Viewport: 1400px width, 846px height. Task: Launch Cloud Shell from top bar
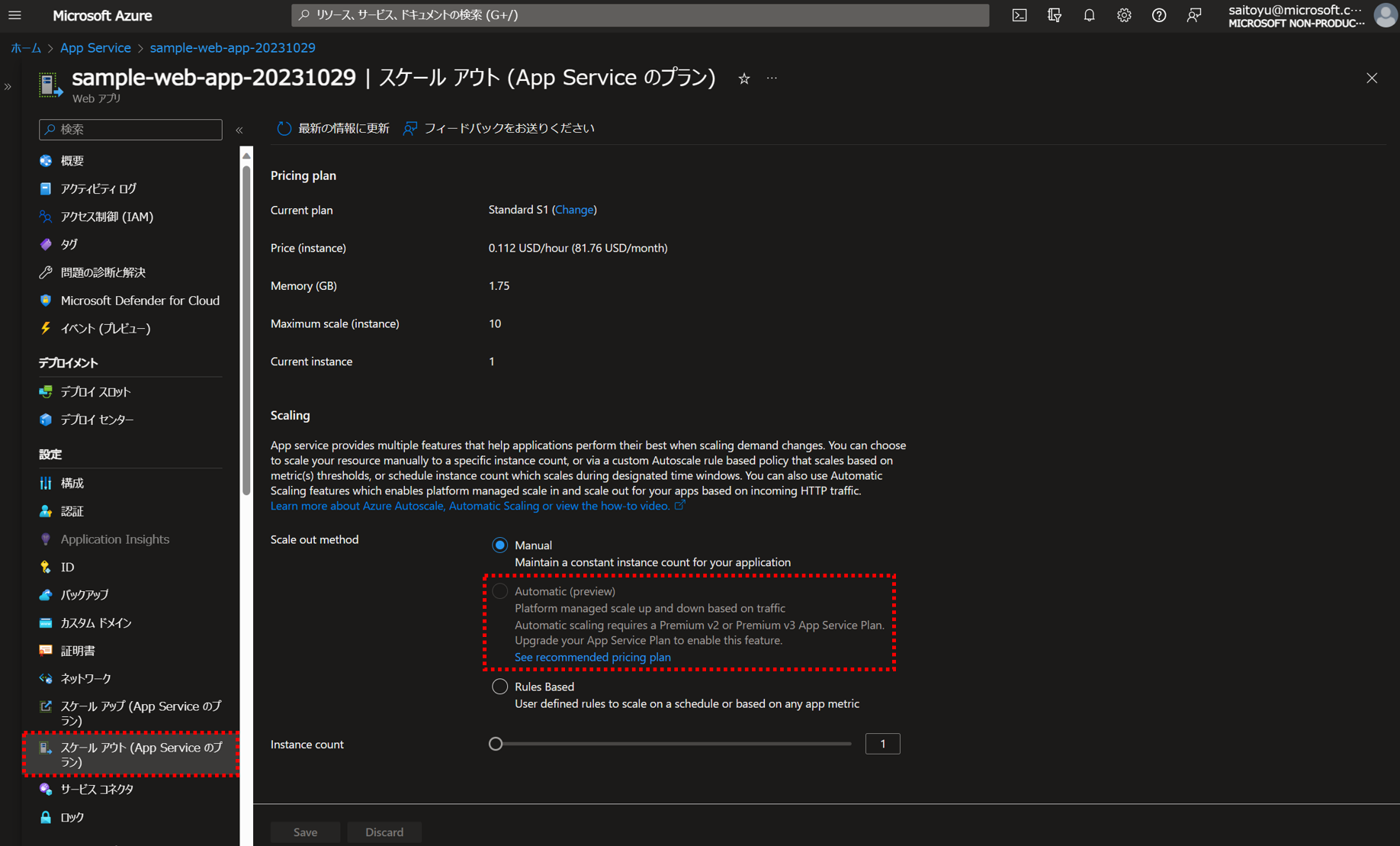coord(1019,15)
